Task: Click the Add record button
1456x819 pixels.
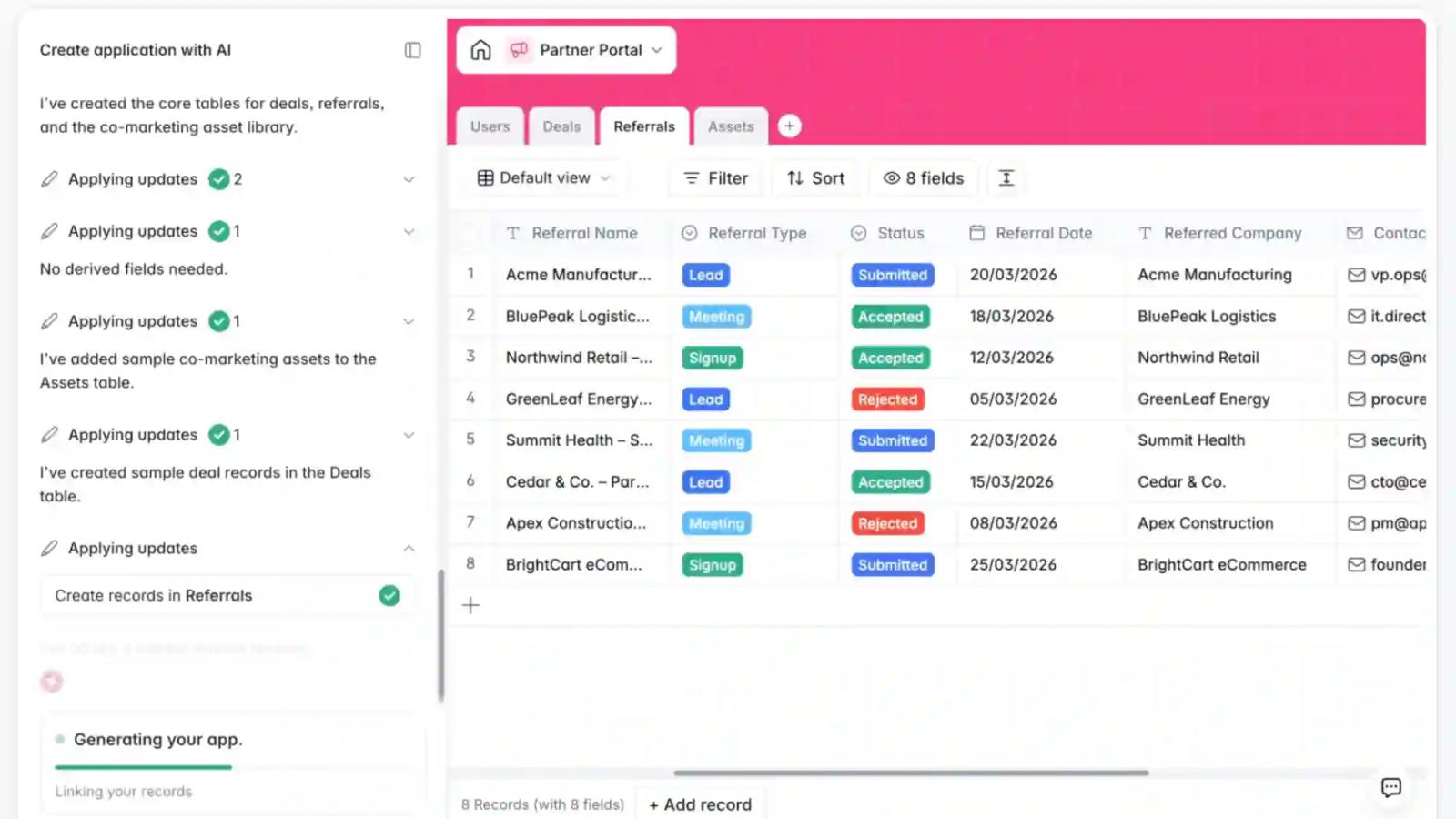Action: 700,804
